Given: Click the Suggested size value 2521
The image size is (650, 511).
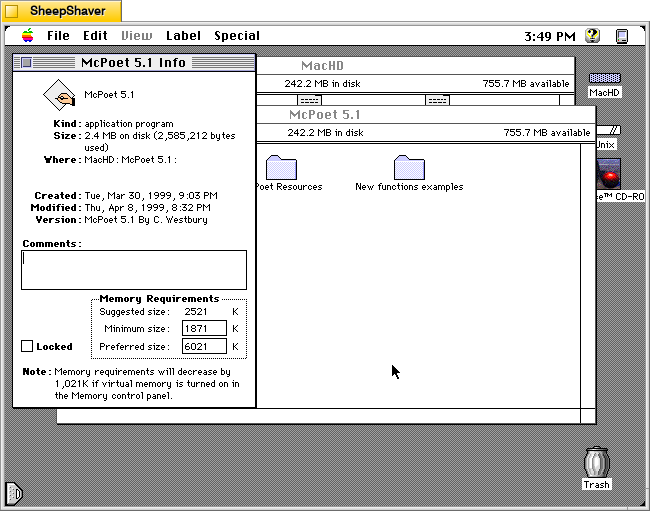Looking at the screenshot, I should click(x=196, y=312).
